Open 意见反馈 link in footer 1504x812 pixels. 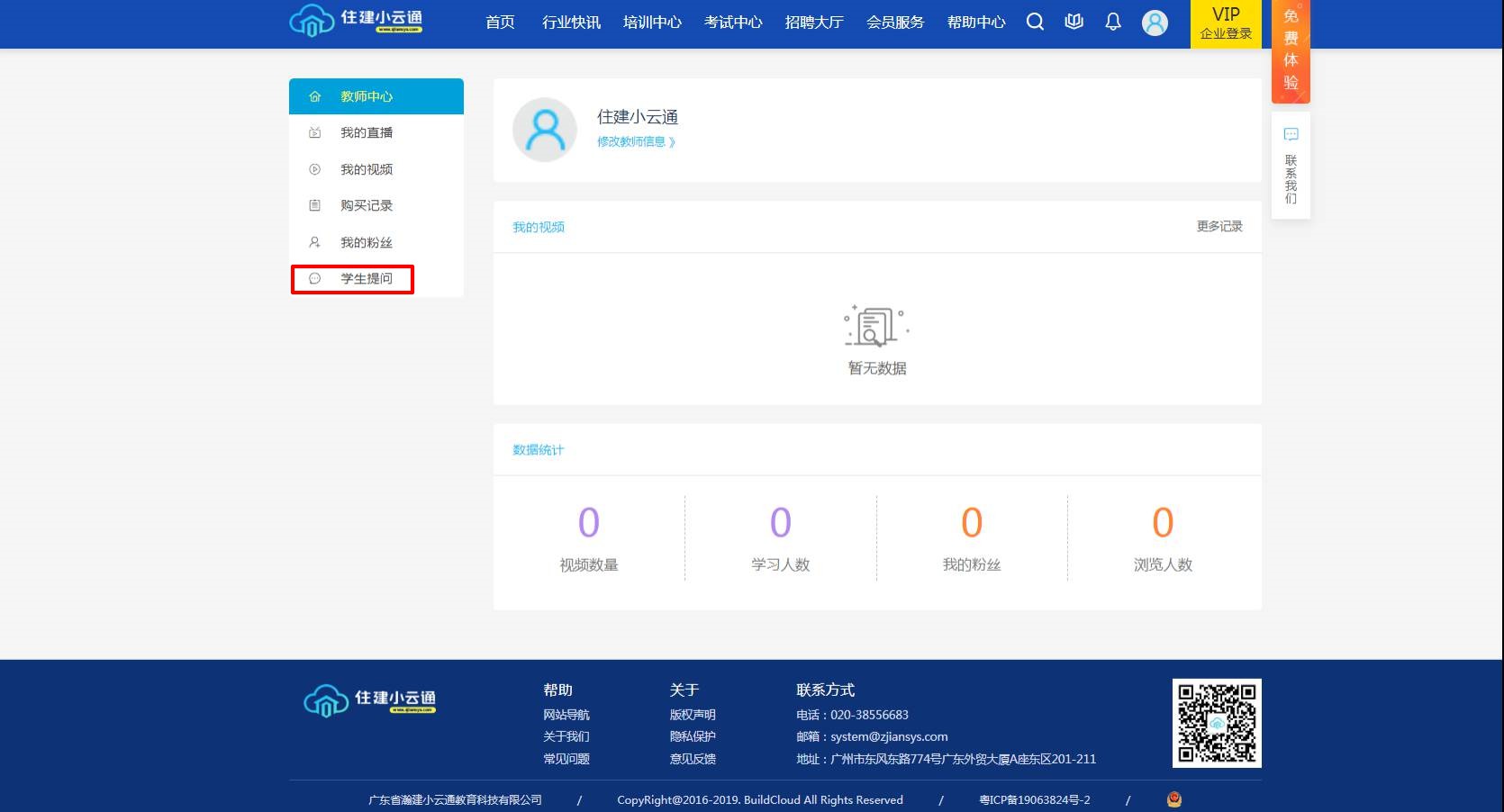(693, 759)
